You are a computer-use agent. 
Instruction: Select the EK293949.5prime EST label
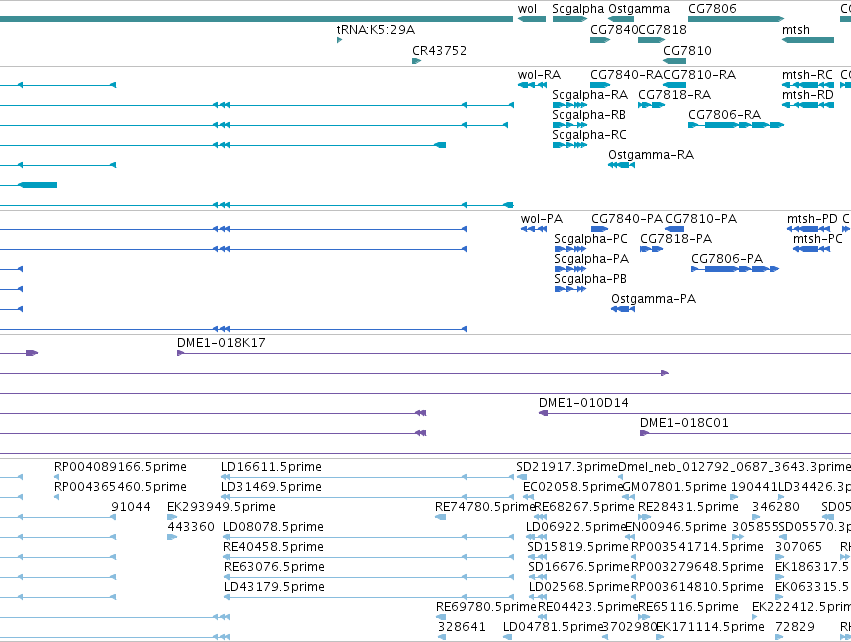point(221,507)
